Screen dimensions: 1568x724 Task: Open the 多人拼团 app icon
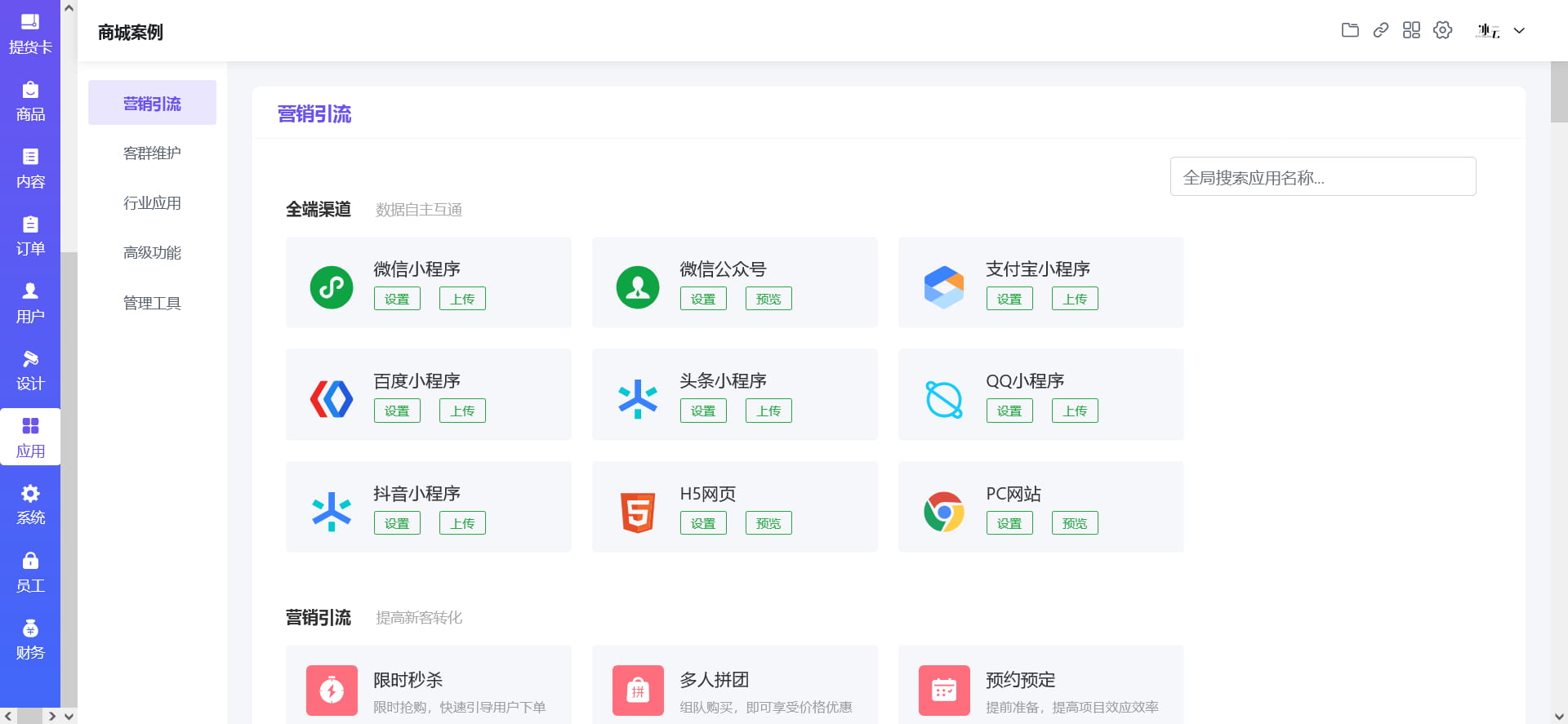click(x=638, y=691)
